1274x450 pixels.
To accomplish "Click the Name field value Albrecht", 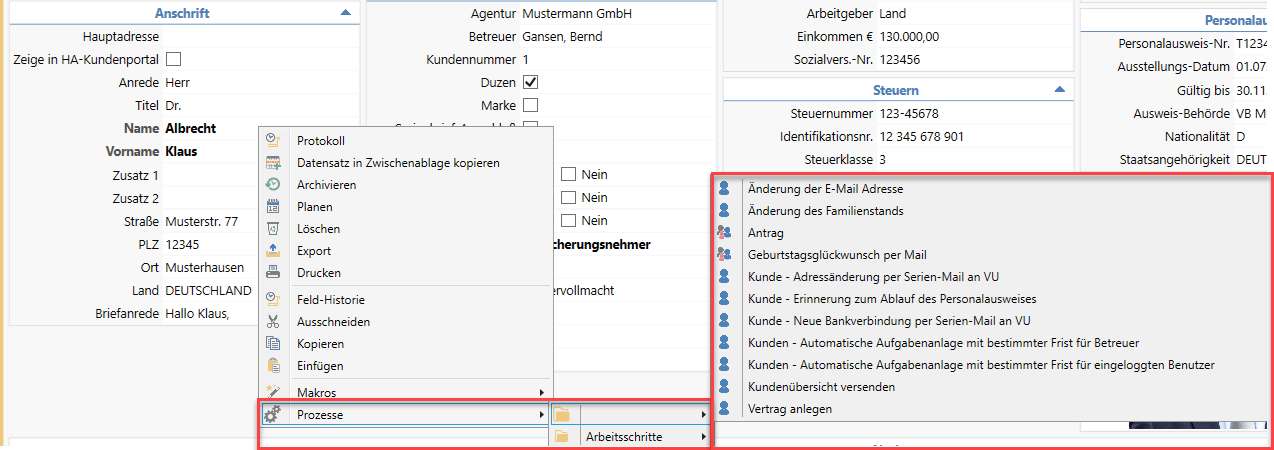I will click(x=190, y=129).
